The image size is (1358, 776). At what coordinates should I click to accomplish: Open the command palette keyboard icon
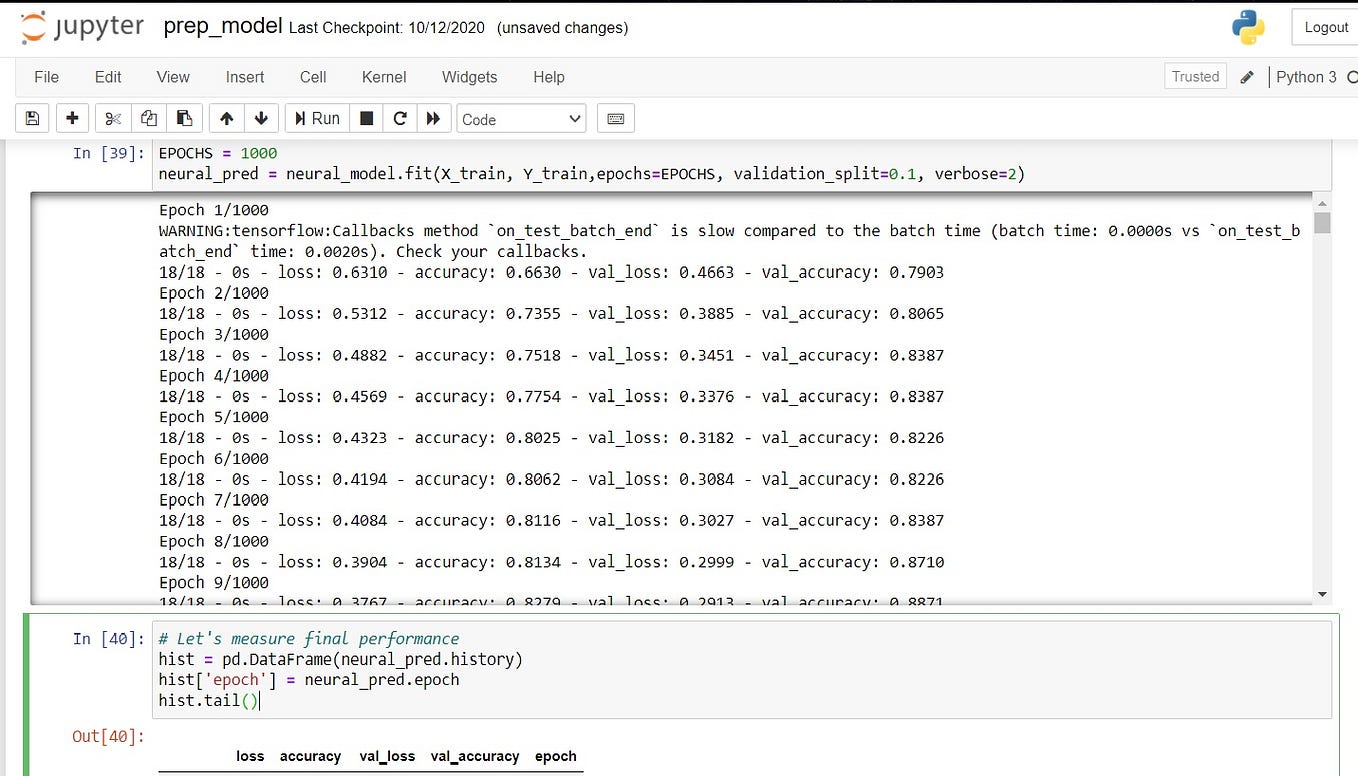point(615,118)
